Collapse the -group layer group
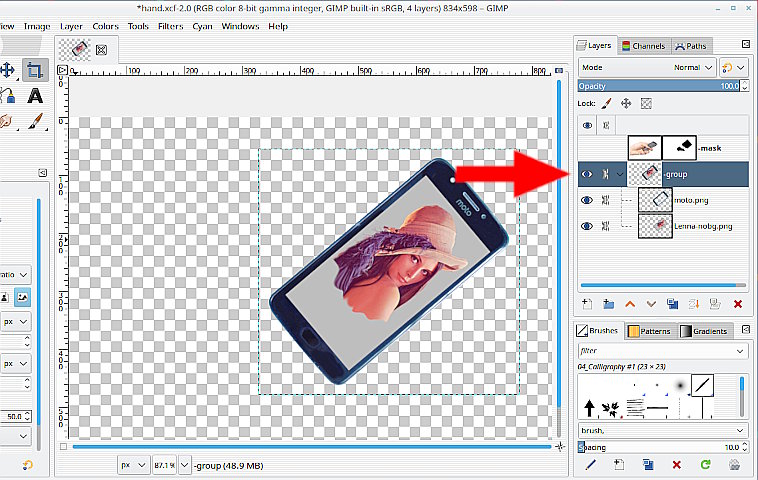The height and width of the screenshot is (480, 758). (620, 174)
